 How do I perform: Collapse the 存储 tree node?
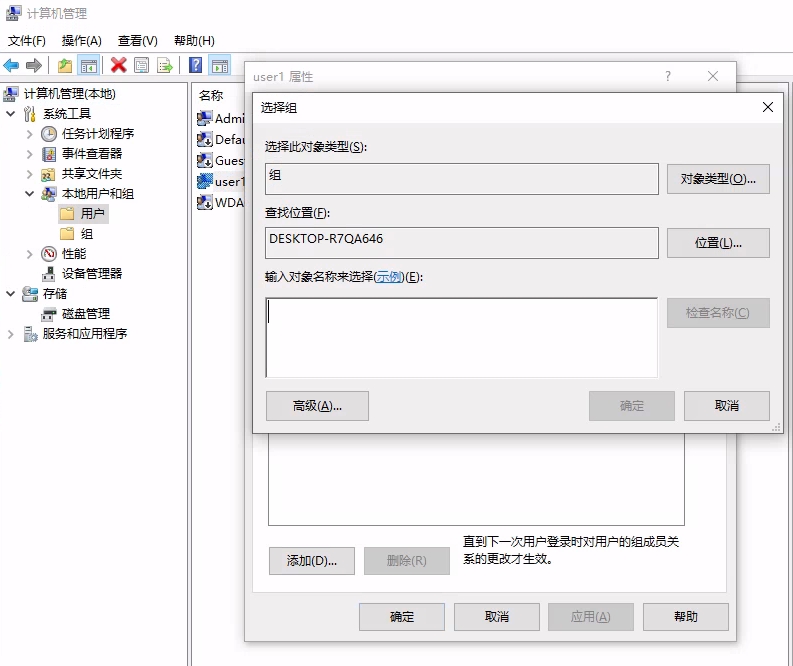11,294
